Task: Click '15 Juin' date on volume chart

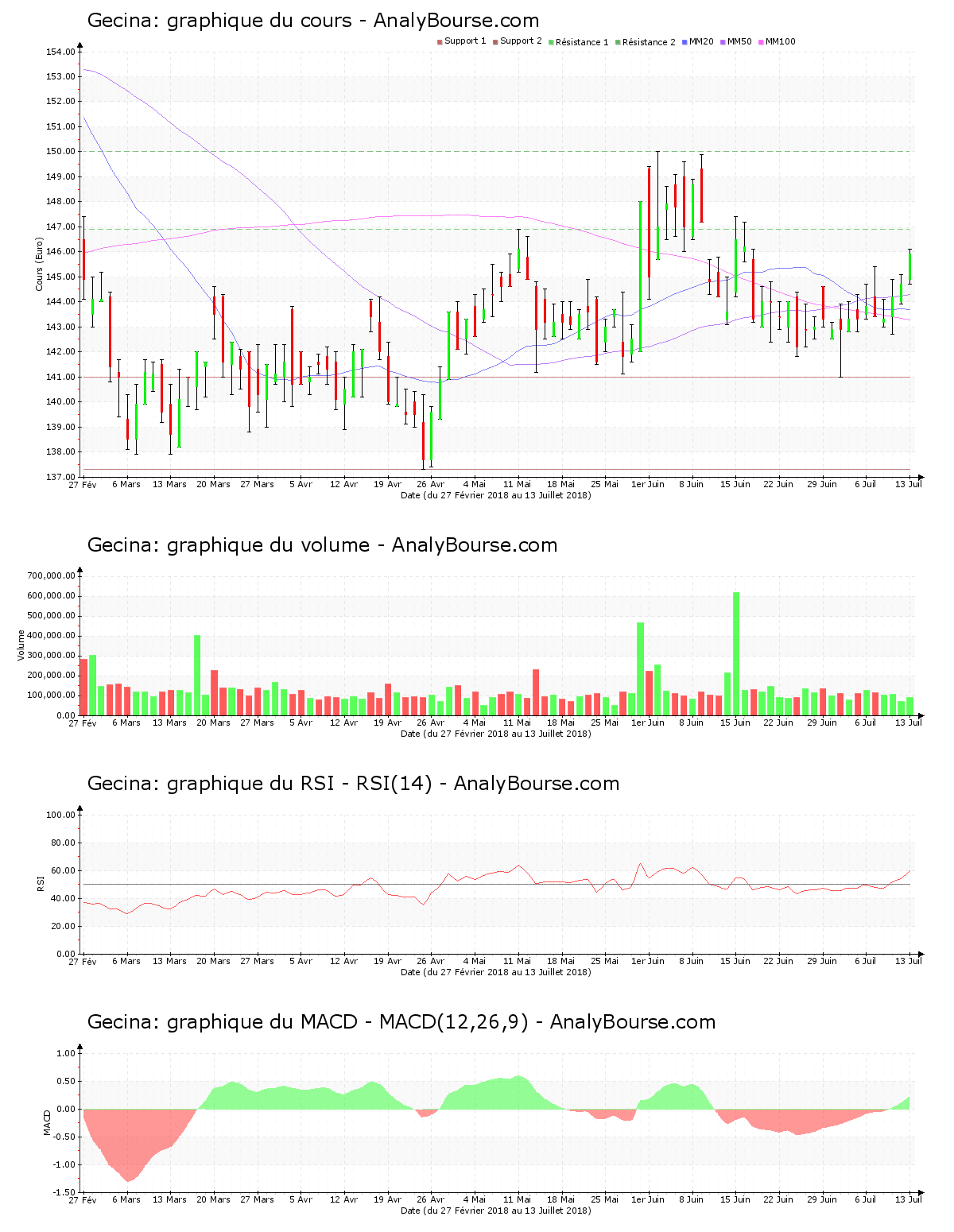Action: click(x=735, y=723)
